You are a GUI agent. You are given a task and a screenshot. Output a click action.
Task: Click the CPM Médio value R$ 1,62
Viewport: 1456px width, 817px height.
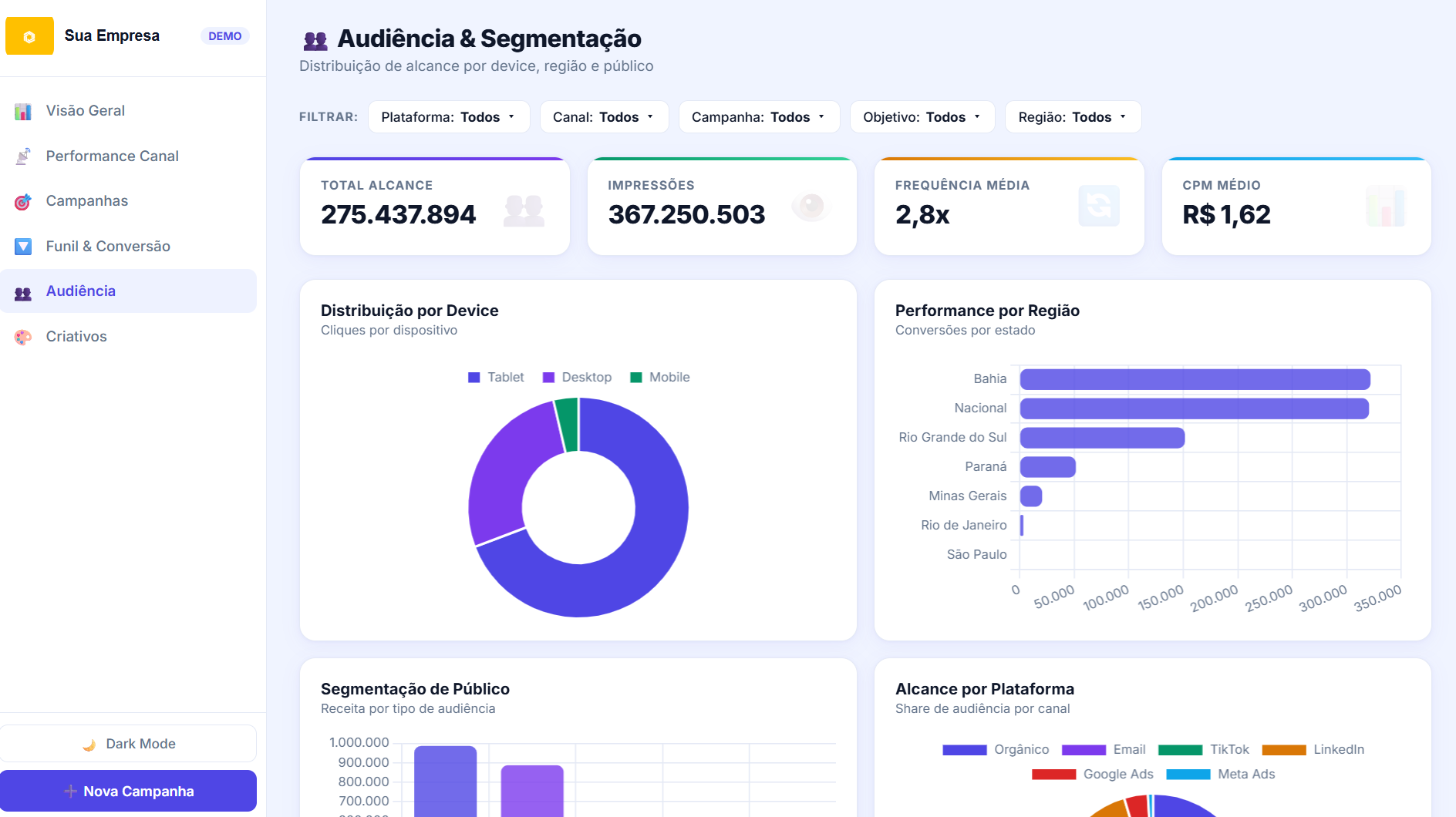1226,214
